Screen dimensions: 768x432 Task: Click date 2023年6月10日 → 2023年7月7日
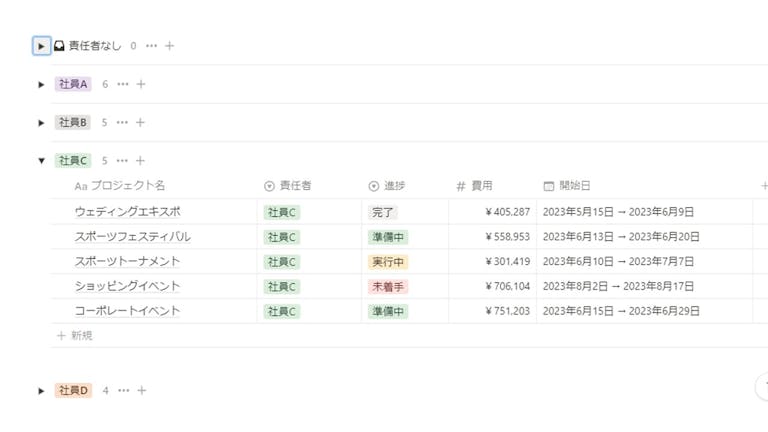coord(618,262)
